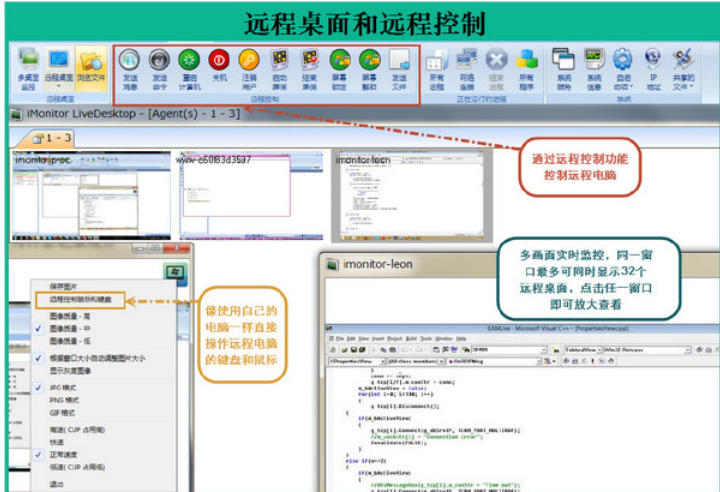This screenshot has width=720, height=492.
Task: Click the IP地址 ribbon icon
Action: pos(653,61)
